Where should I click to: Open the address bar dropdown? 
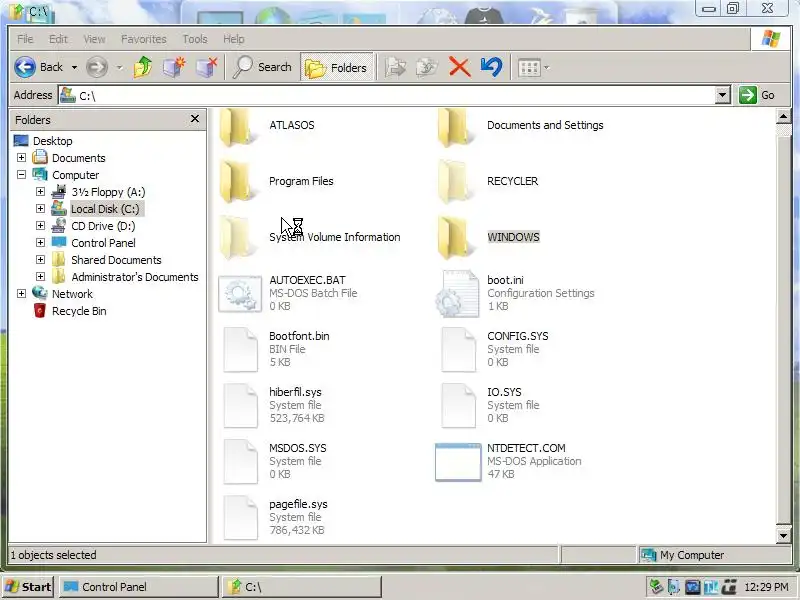[722, 95]
